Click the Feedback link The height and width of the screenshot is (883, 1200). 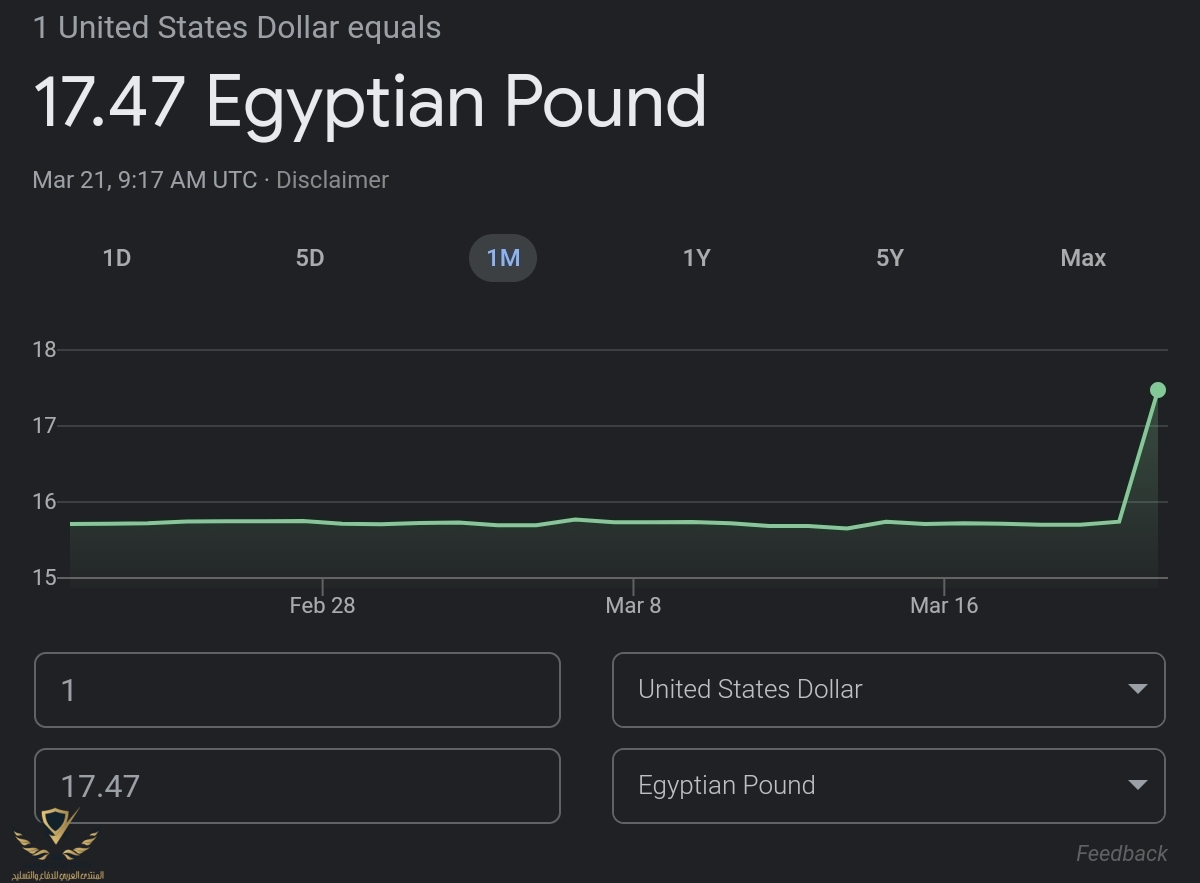click(x=1121, y=853)
